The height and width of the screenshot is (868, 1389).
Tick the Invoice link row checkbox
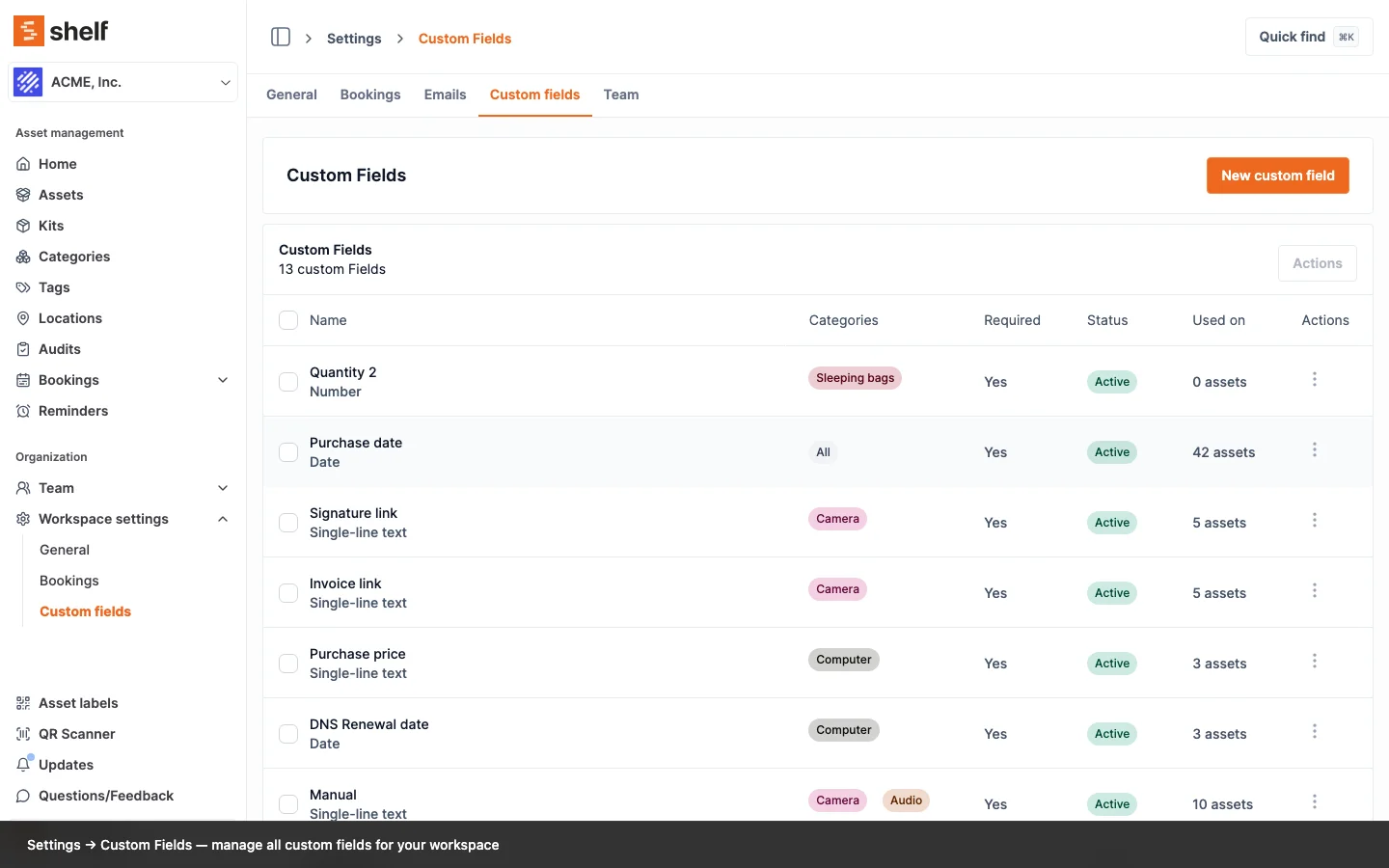coord(288,593)
